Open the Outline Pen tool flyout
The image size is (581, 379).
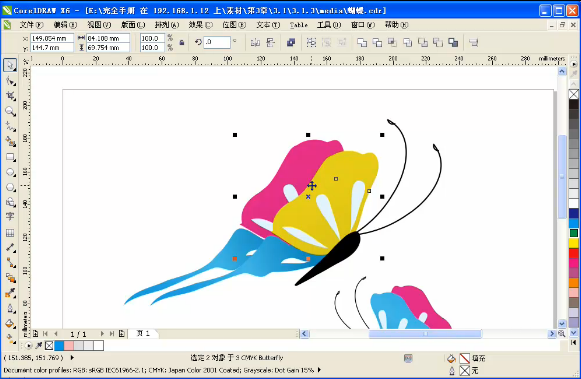point(10,309)
